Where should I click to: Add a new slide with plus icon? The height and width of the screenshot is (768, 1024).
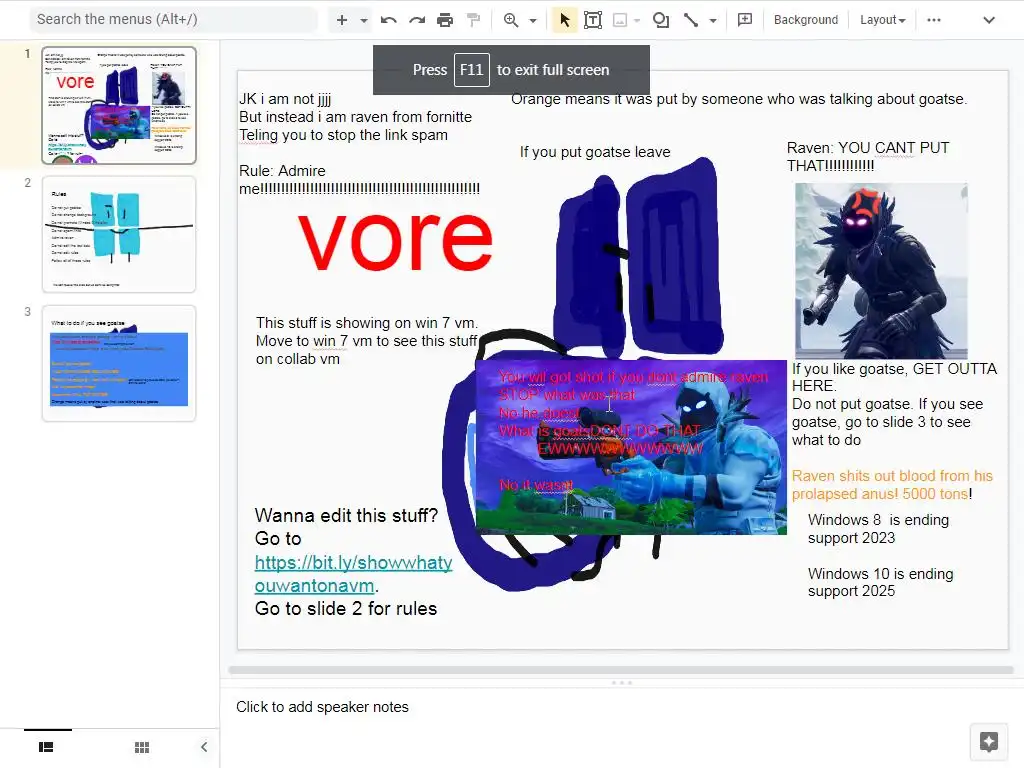[342, 20]
